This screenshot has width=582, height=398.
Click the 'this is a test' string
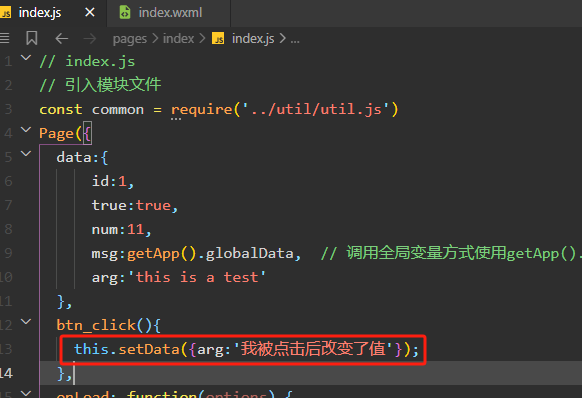tap(197, 277)
